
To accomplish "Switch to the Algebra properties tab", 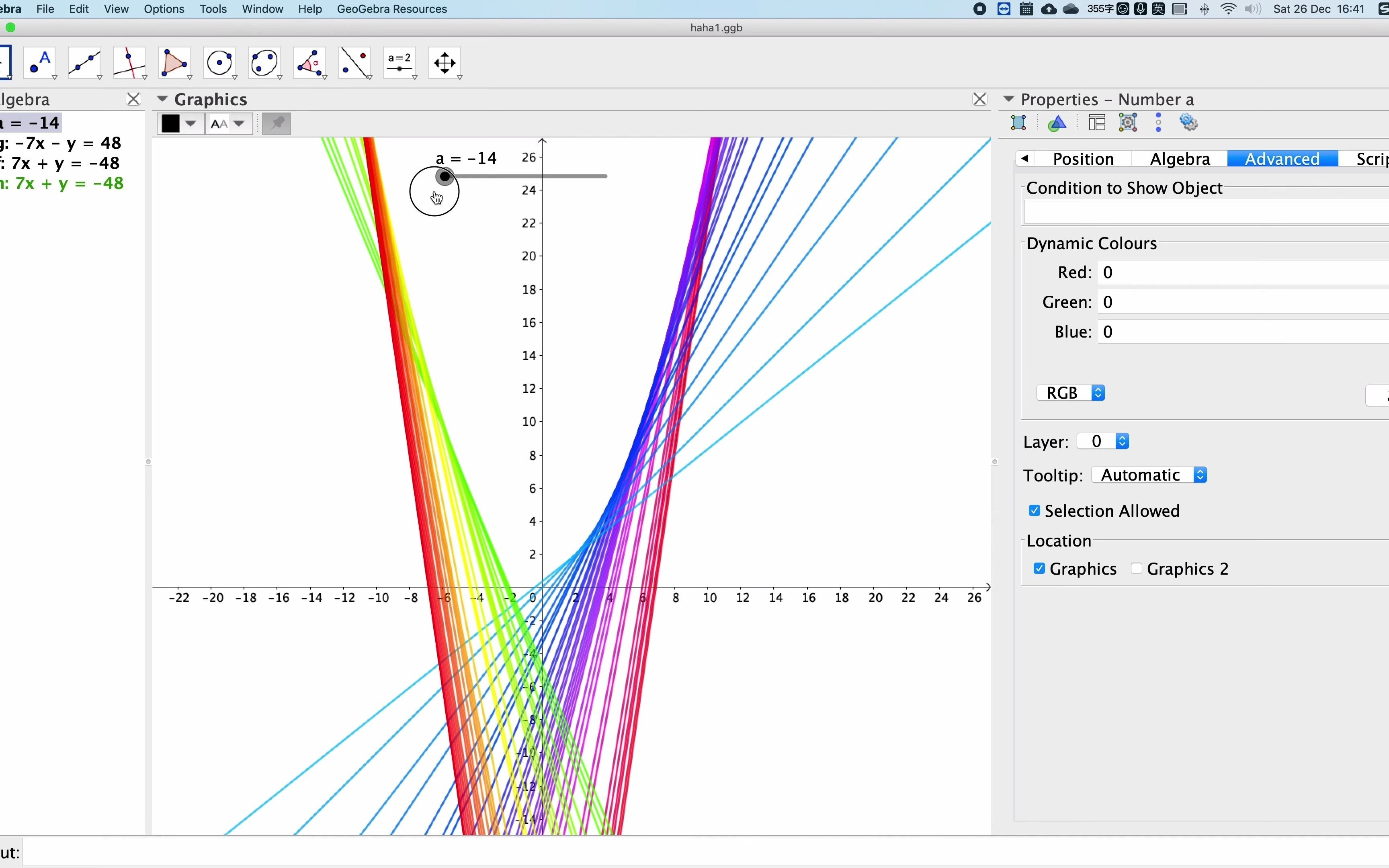I will tap(1179, 158).
